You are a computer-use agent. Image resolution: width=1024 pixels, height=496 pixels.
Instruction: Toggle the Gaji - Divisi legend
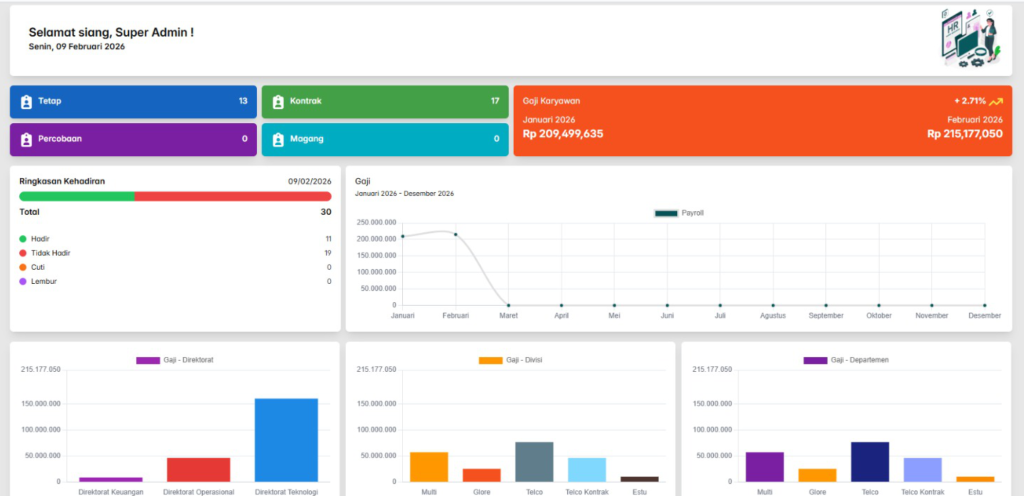[510, 359]
